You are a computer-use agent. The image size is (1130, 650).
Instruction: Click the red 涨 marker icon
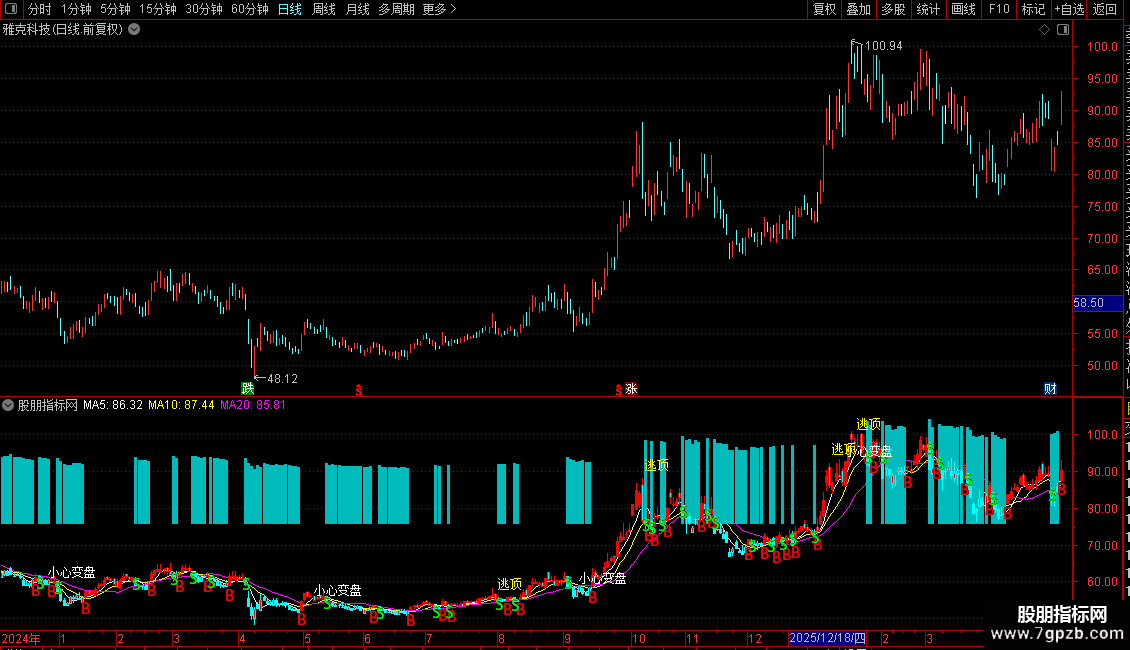click(631, 388)
